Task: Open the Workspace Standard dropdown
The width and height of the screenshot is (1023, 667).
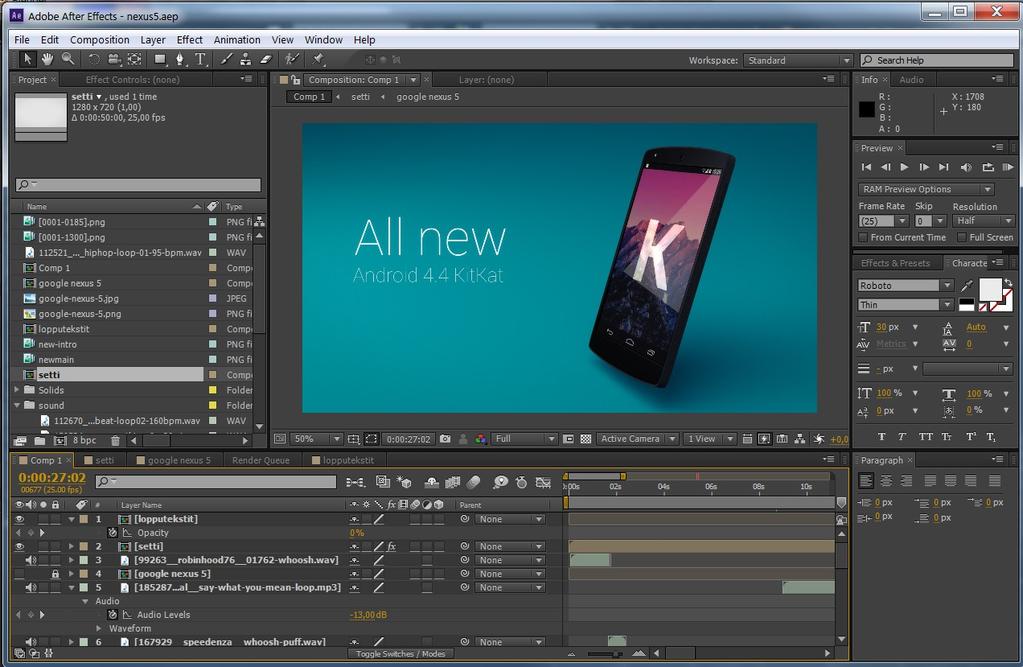Action: 798,60
